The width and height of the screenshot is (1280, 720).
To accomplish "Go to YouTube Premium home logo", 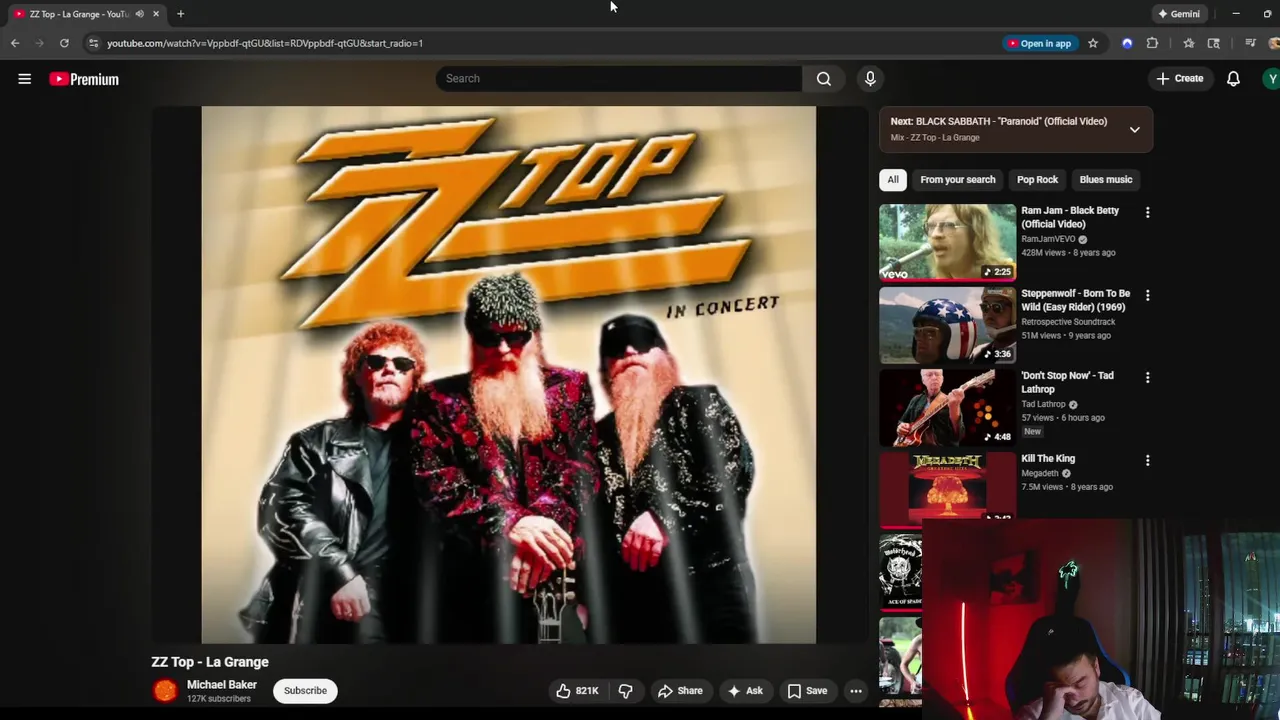I will (84, 79).
